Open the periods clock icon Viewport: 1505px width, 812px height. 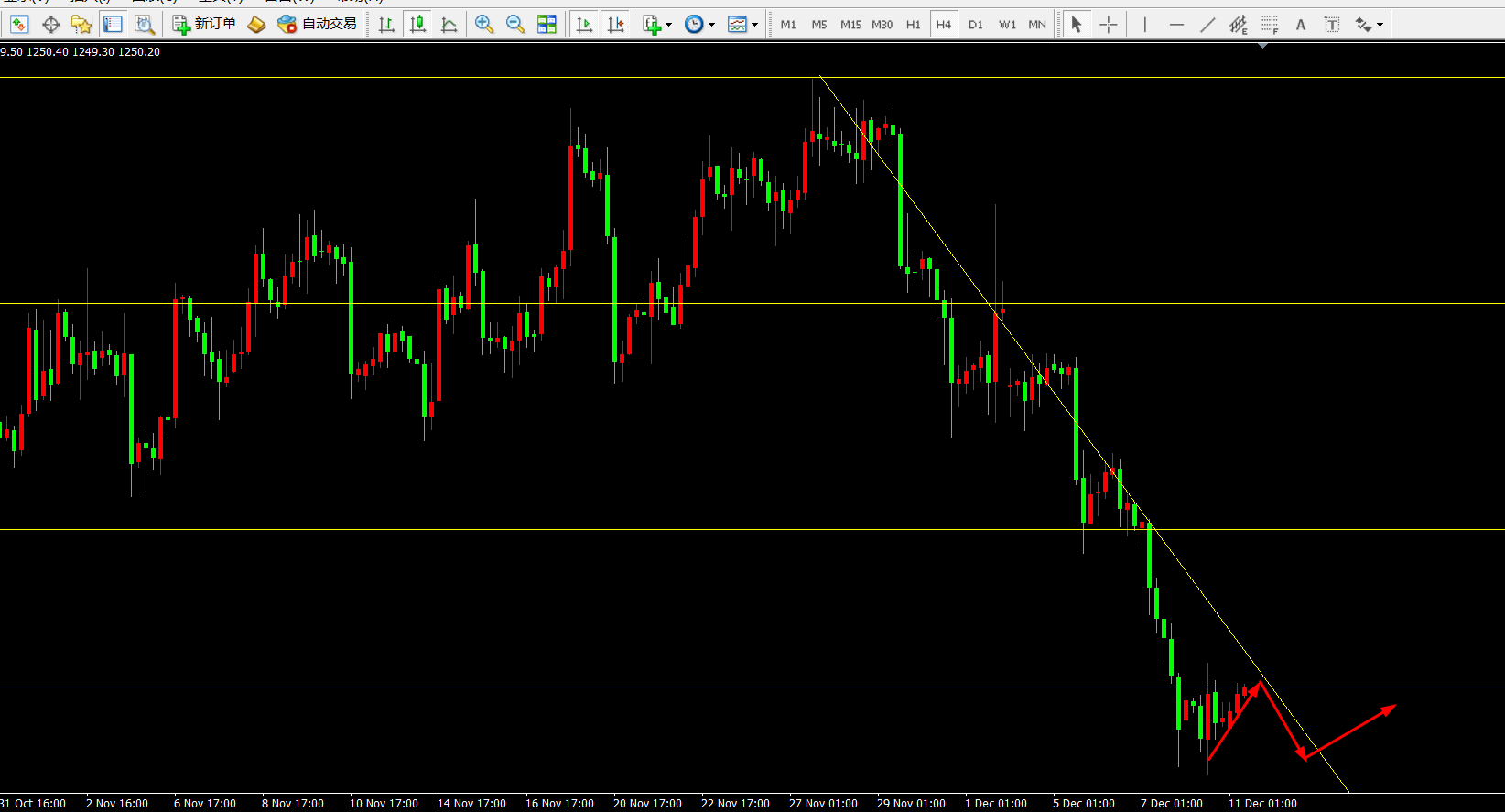click(694, 25)
